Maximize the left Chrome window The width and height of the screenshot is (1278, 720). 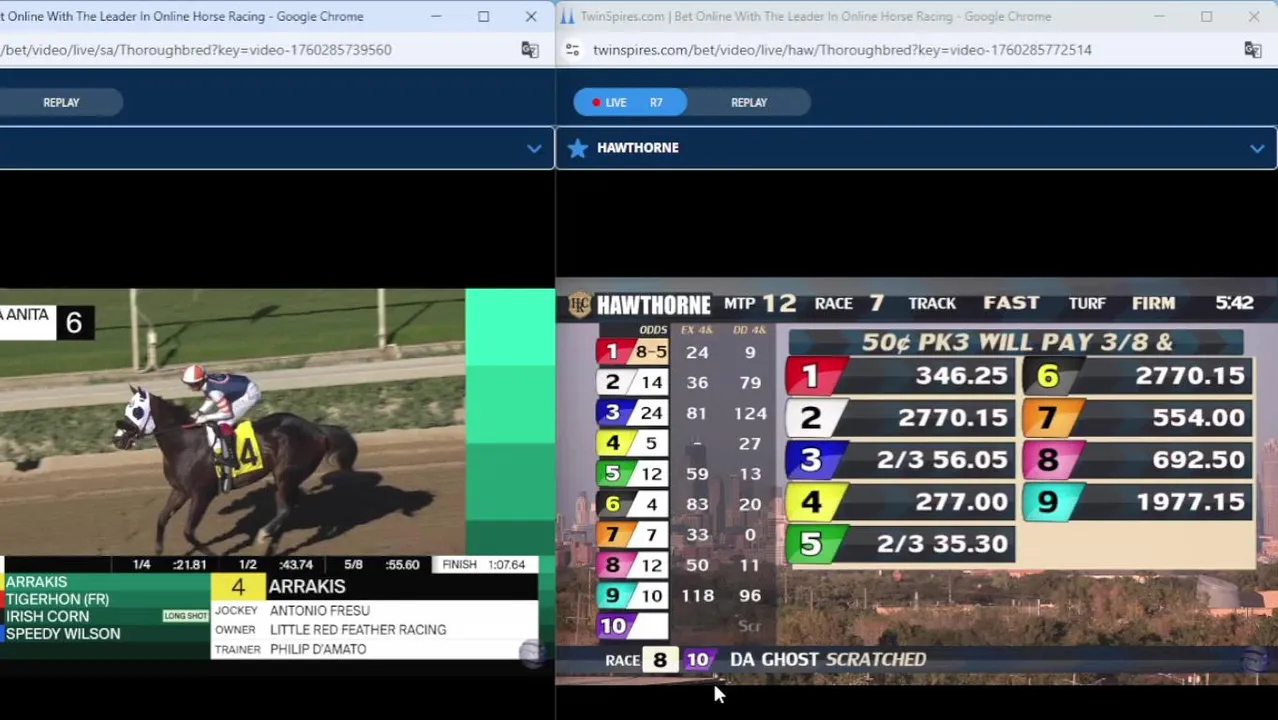[x=483, y=16]
